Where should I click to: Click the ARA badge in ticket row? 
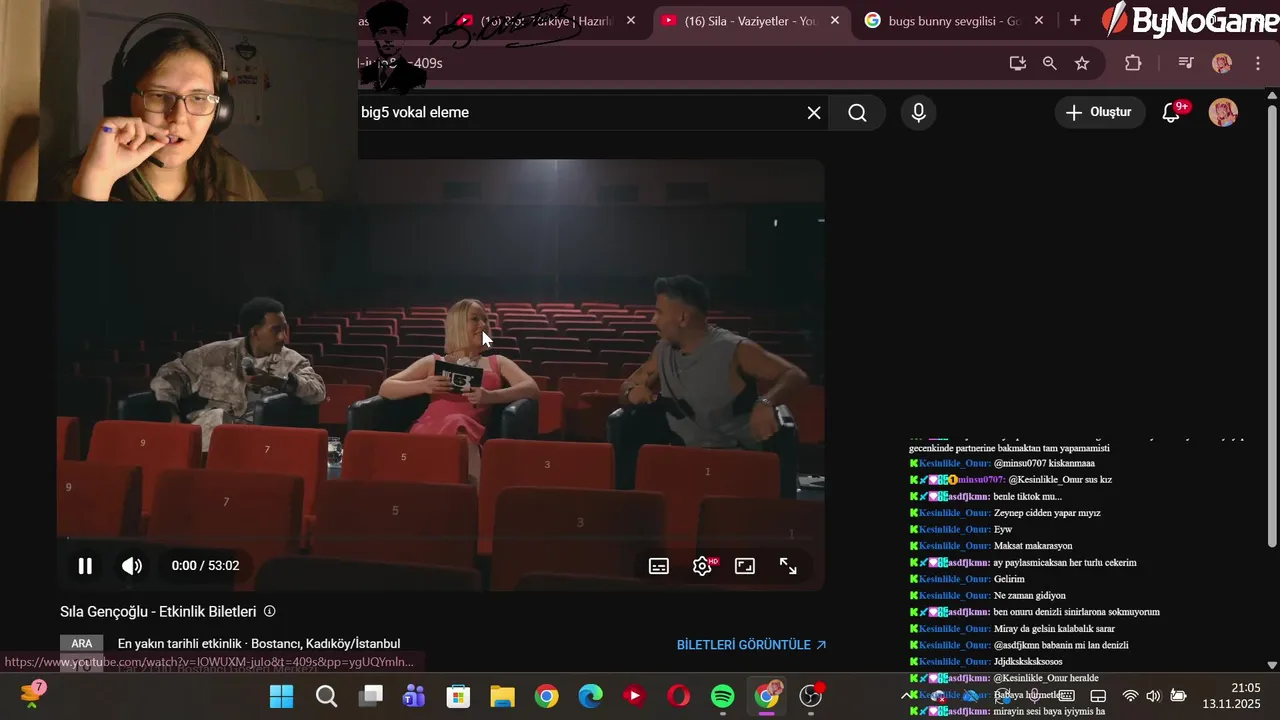click(82, 644)
